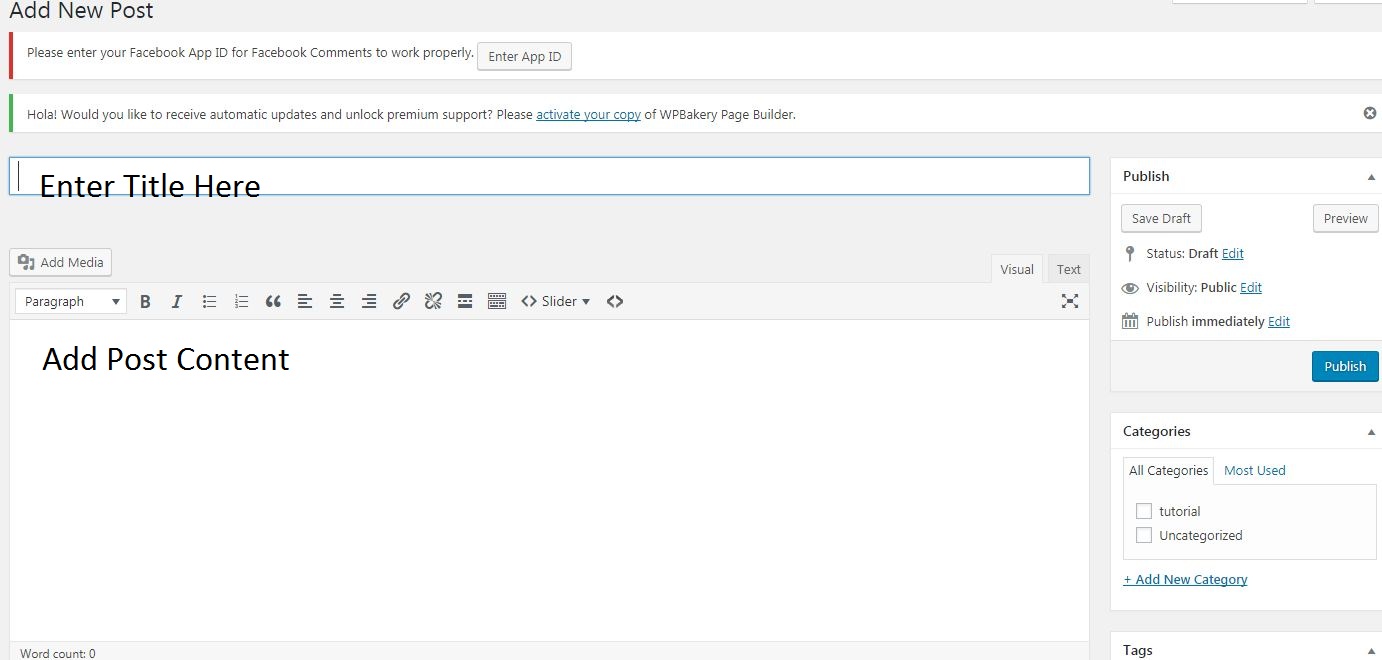Check the Uncategorized category checkbox
Viewport: 1382px width, 660px height.
(x=1144, y=535)
